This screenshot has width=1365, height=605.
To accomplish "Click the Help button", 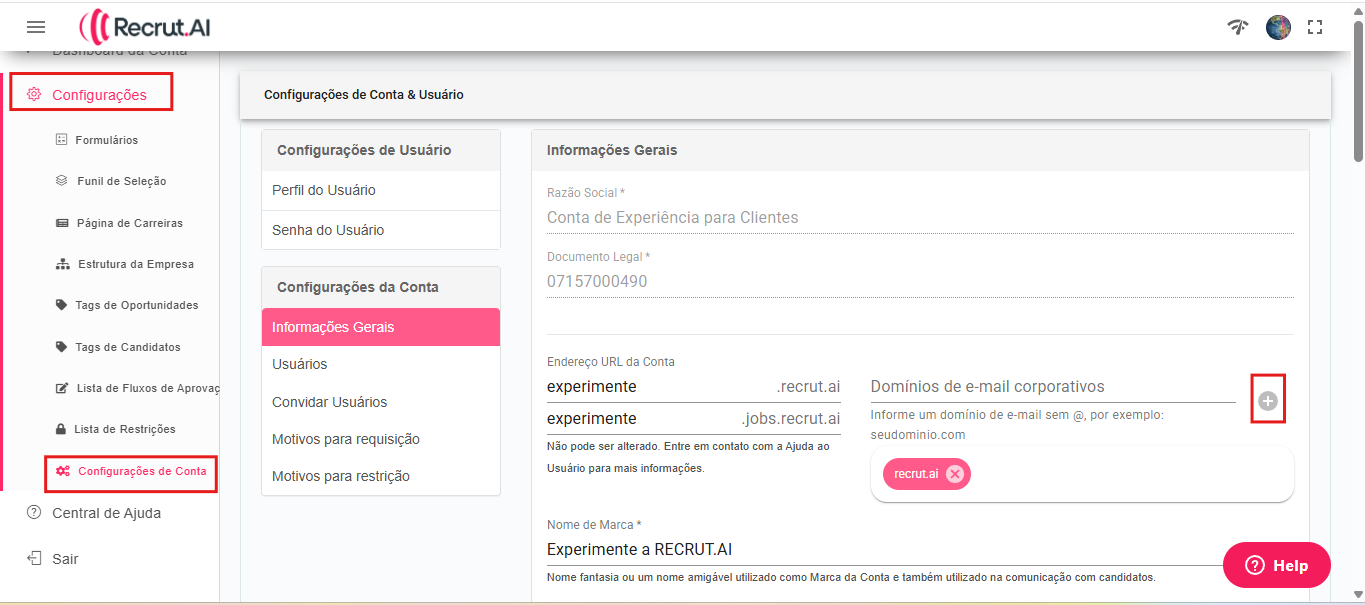I will click(x=1276, y=565).
